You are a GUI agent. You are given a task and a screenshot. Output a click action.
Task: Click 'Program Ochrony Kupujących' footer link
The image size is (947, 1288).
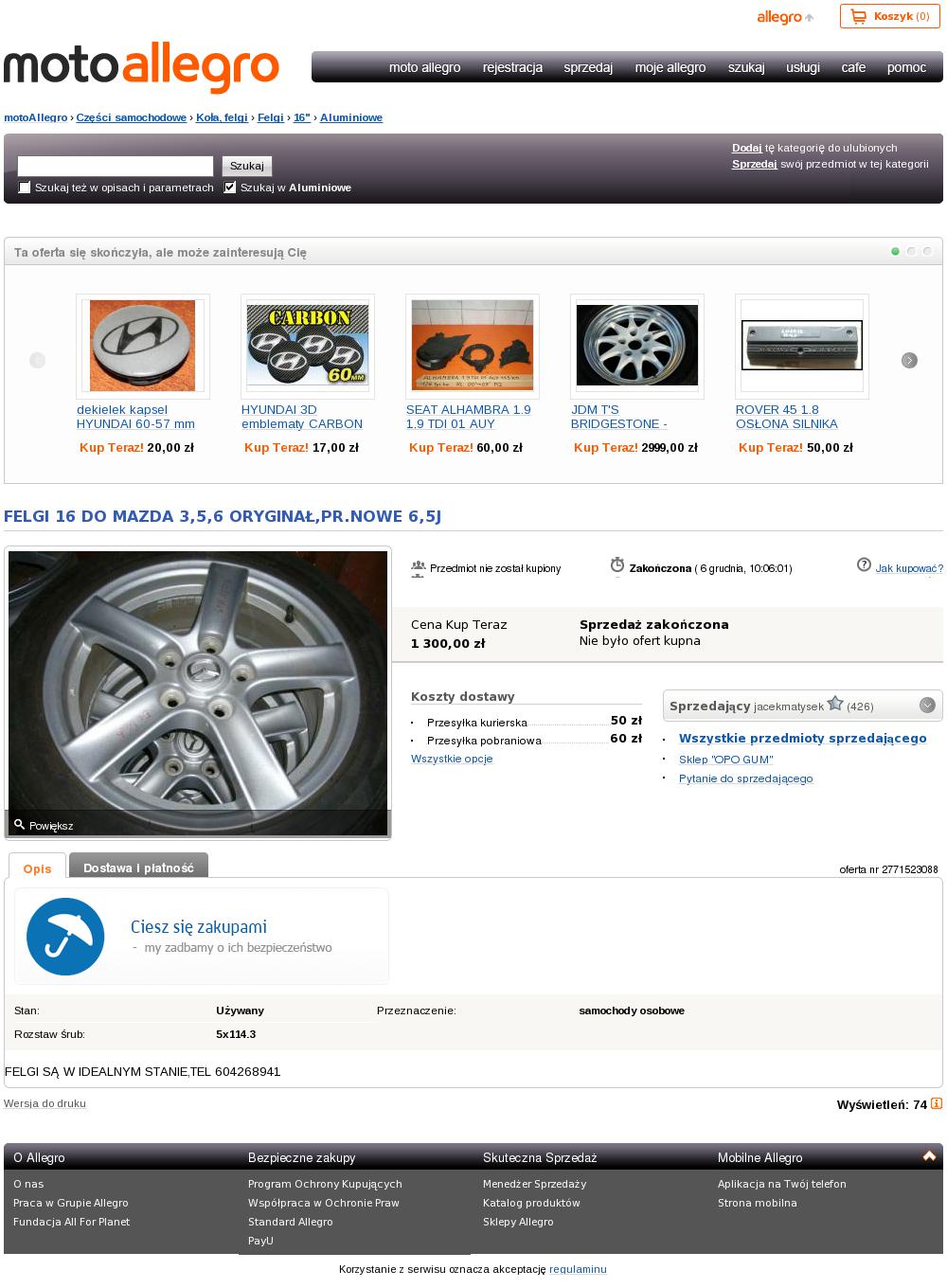tap(325, 1184)
